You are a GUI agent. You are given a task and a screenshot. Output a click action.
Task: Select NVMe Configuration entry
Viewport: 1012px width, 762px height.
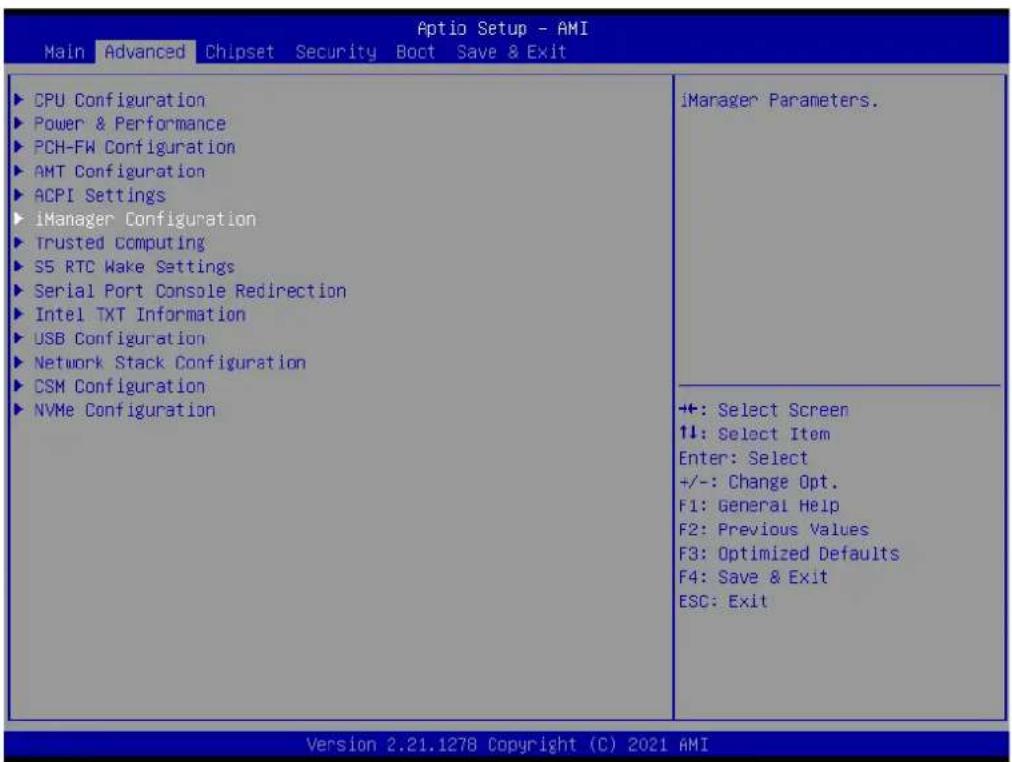125,410
